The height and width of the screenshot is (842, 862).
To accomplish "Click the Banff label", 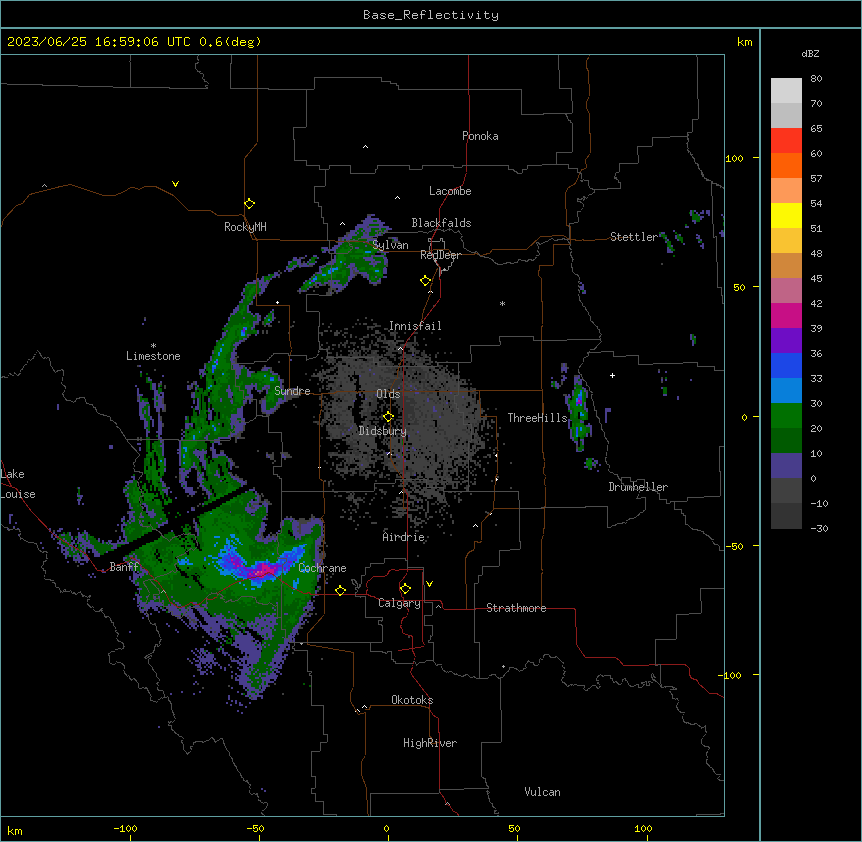I will tap(124, 567).
